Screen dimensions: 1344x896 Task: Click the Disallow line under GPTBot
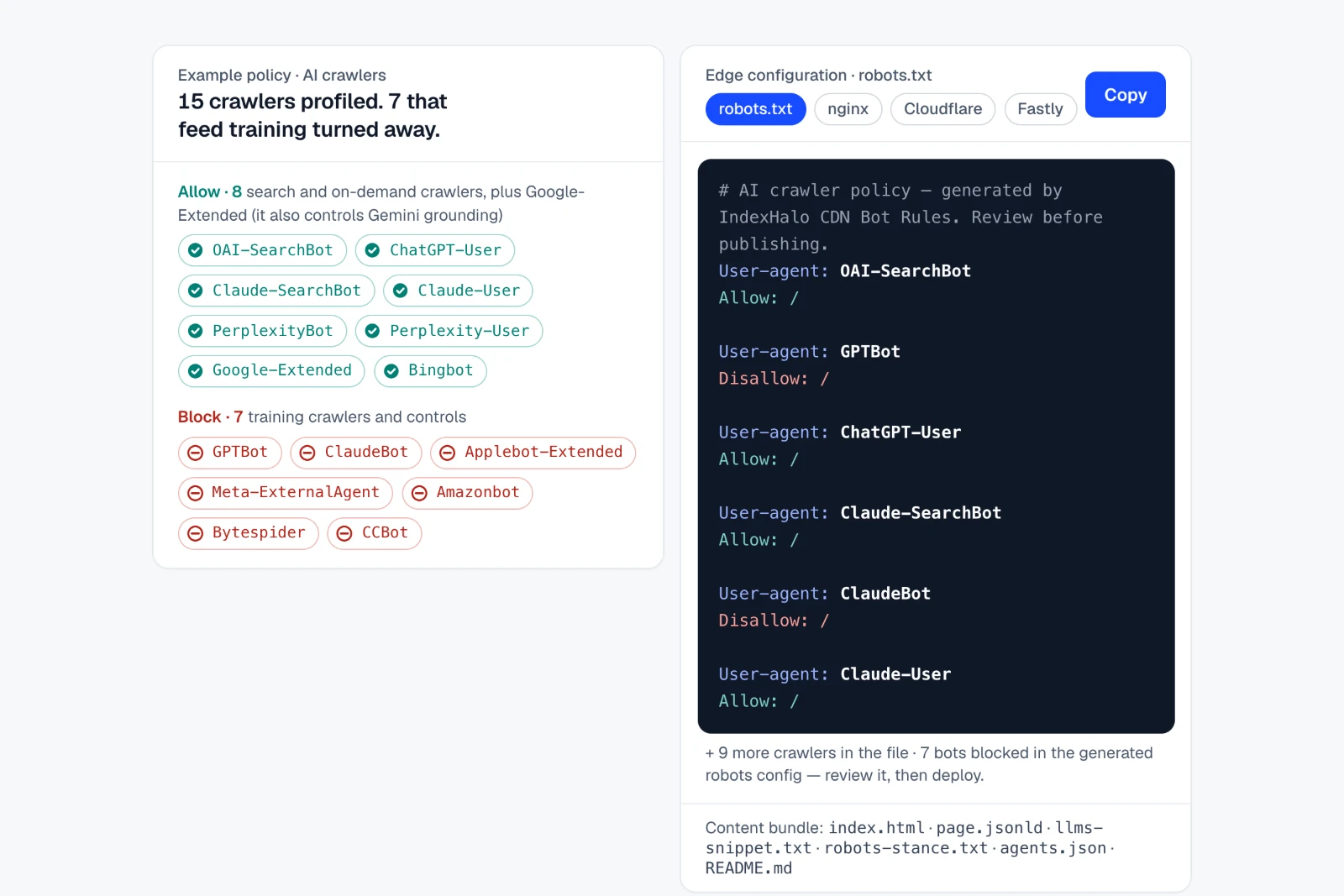point(774,379)
